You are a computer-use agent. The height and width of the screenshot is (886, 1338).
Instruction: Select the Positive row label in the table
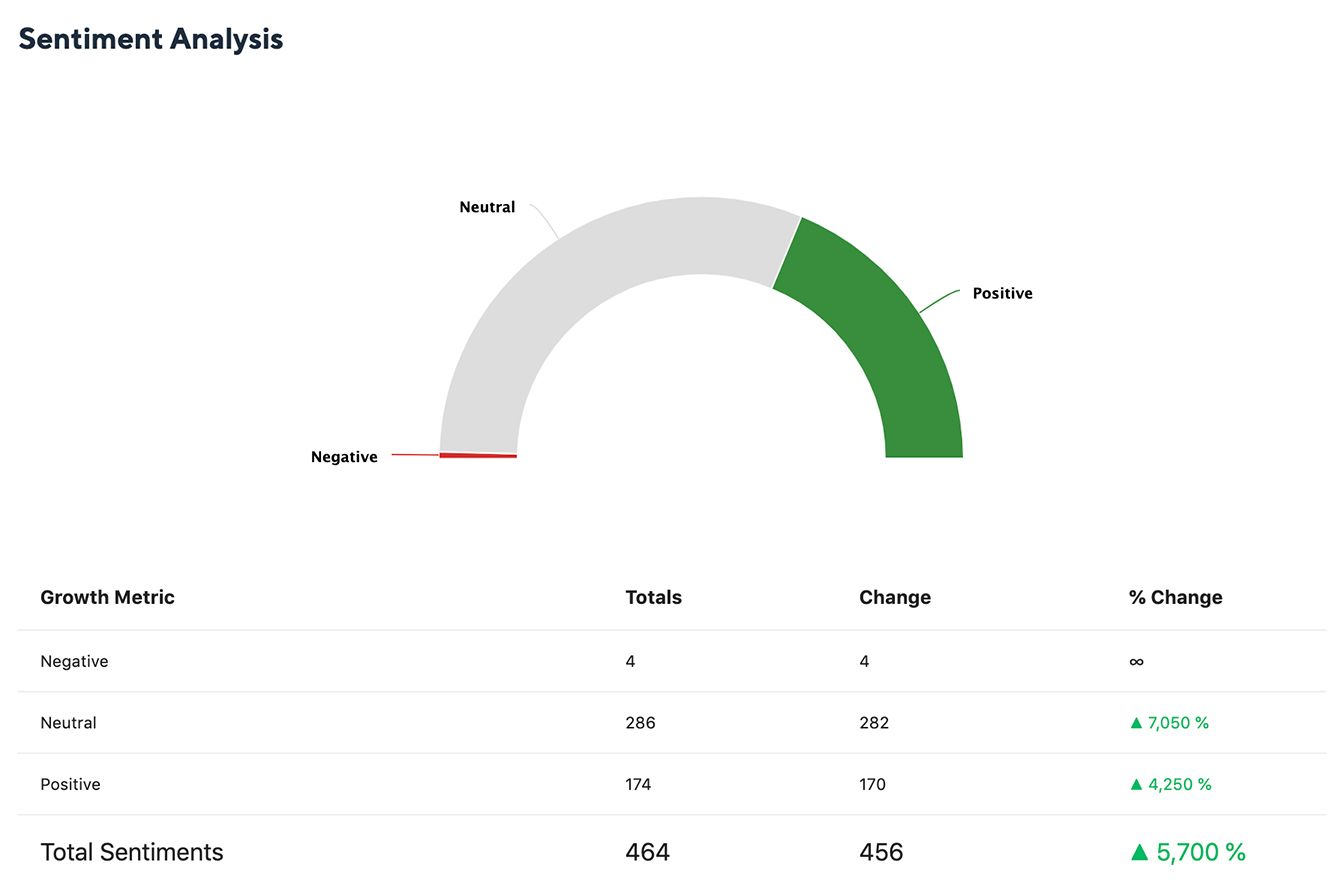[x=70, y=784]
